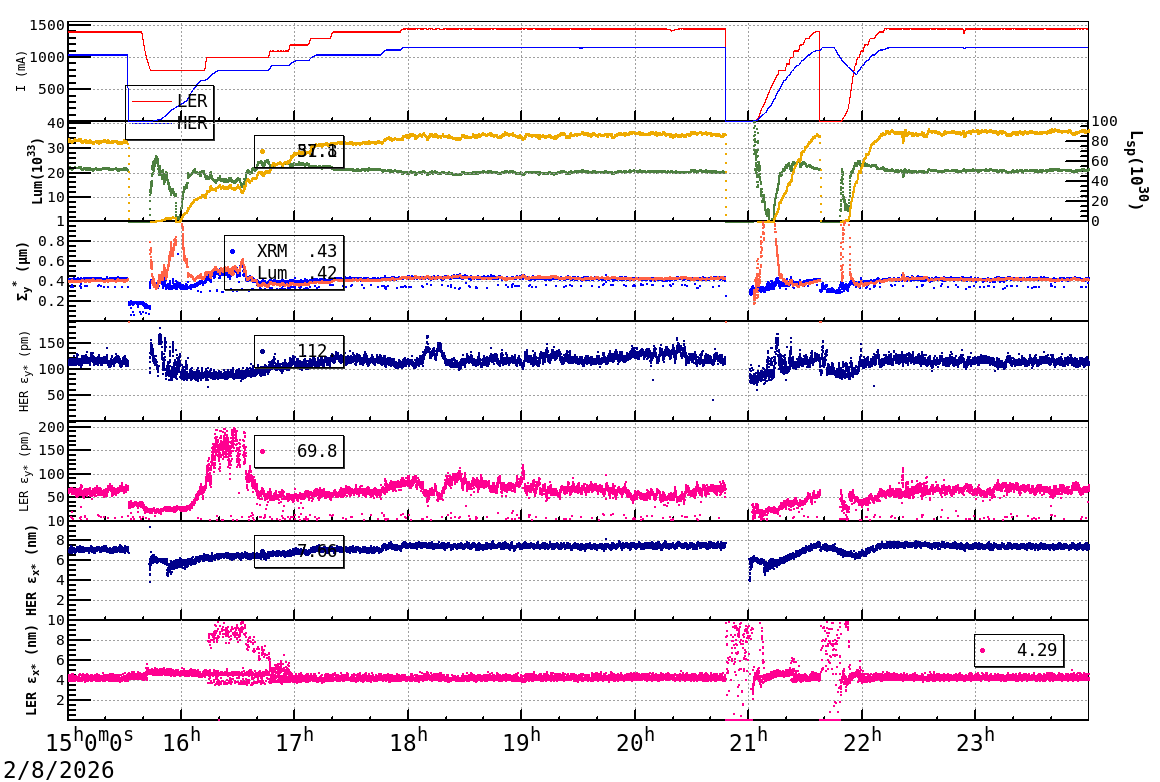
Task: Click the pink marker dot beside 69.8
Action: [x=263, y=451]
